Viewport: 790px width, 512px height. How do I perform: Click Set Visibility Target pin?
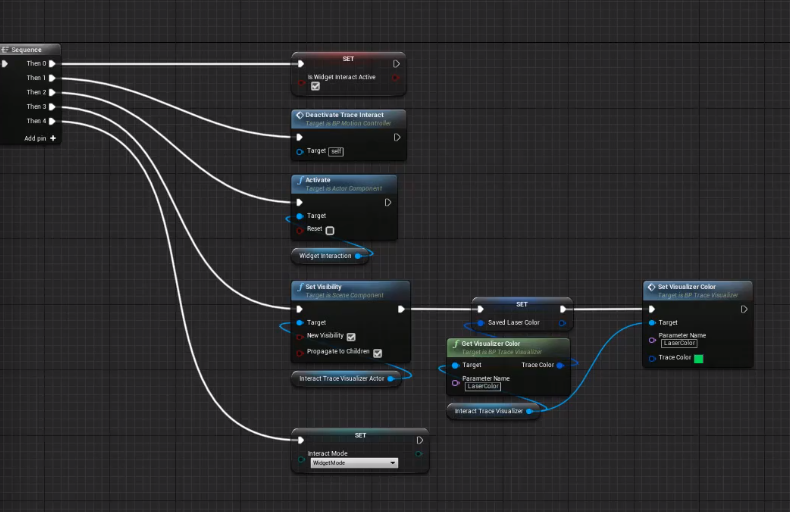click(300, 323)
